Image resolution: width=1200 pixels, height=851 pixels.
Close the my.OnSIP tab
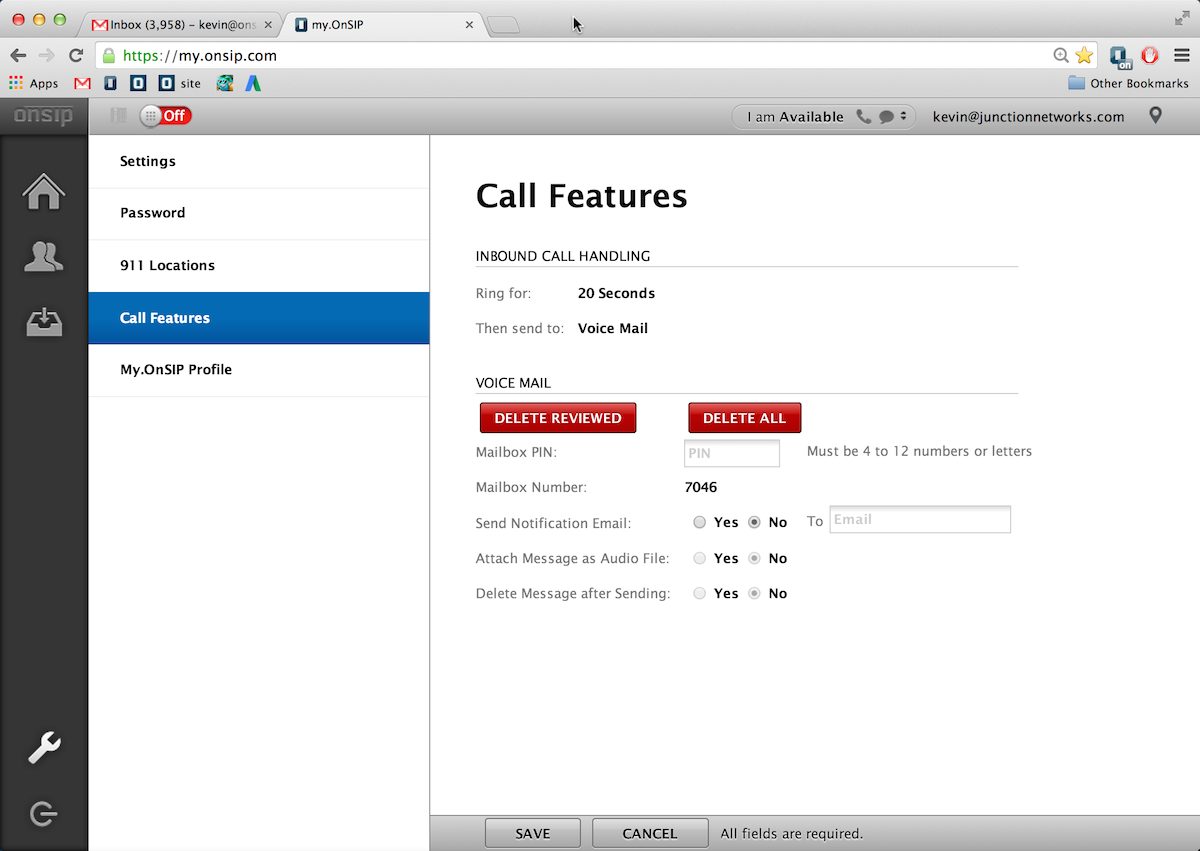(x=470, y=24)
